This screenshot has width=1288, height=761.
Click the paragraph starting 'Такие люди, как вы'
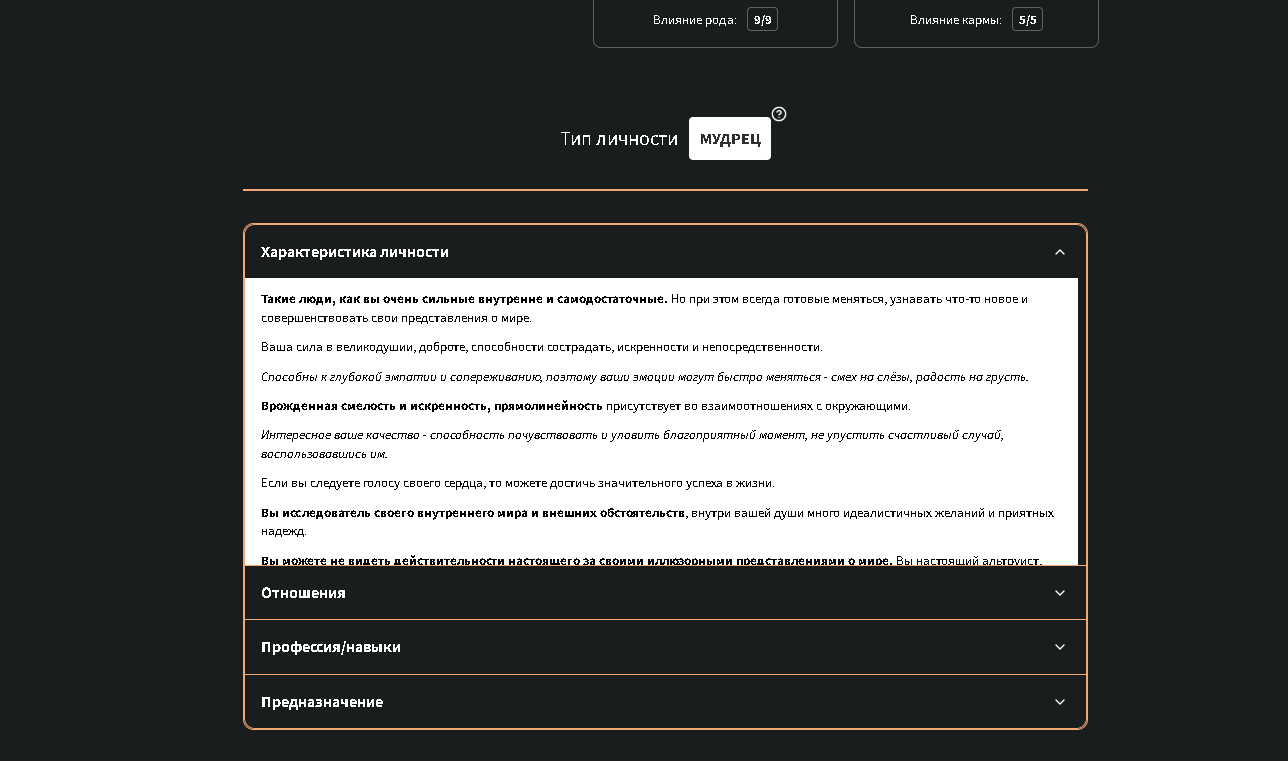point(645,308)
